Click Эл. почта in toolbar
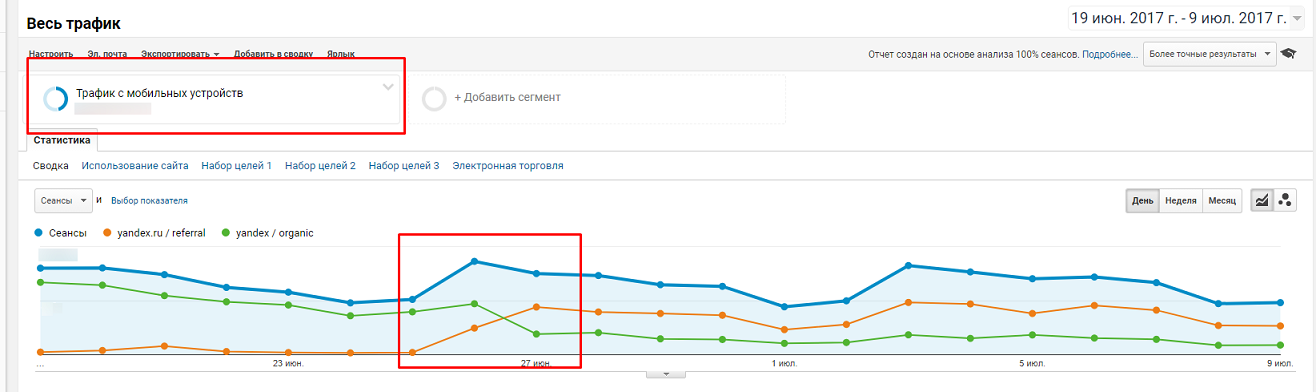 107,54
